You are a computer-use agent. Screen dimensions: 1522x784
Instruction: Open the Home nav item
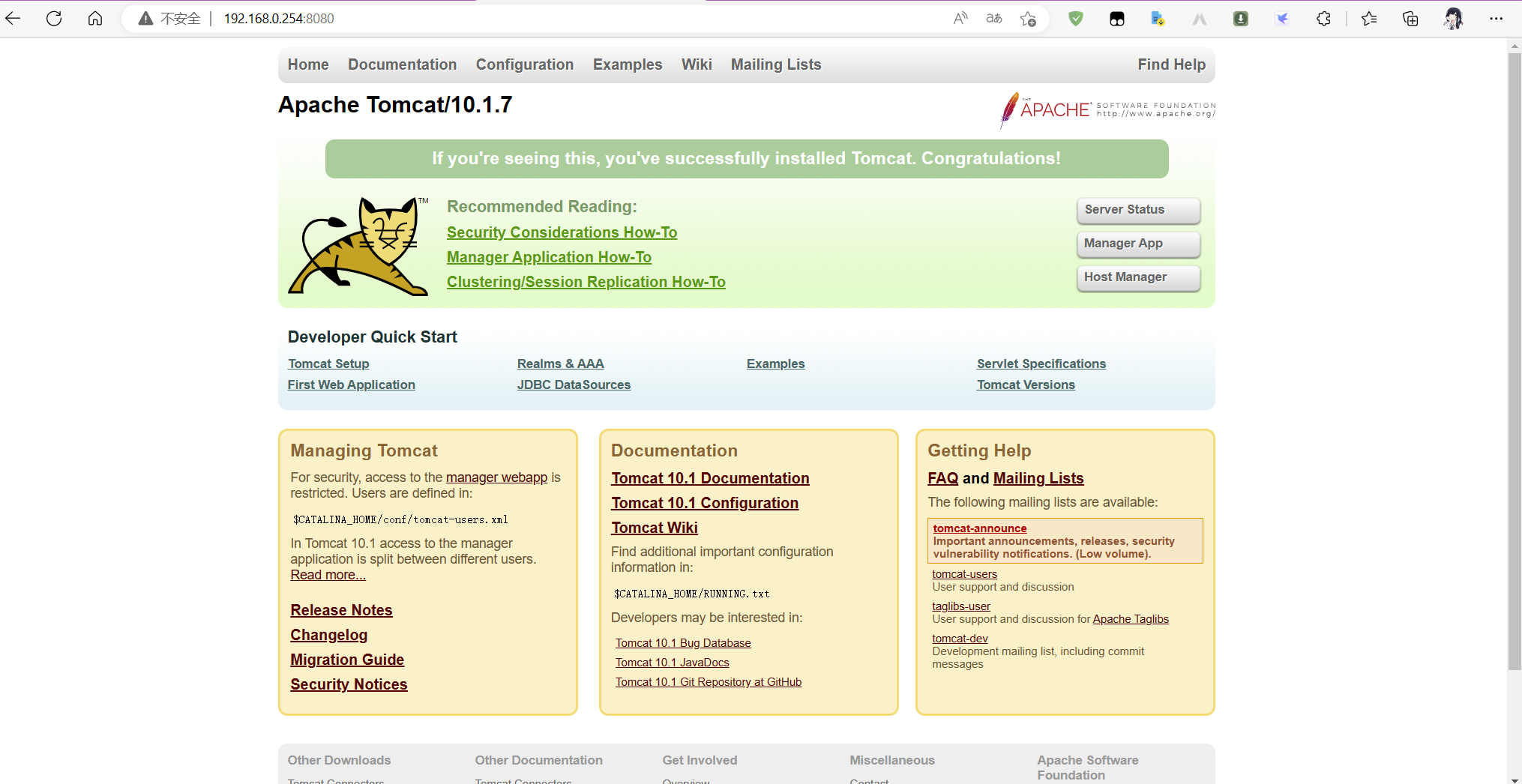[308, 64]
